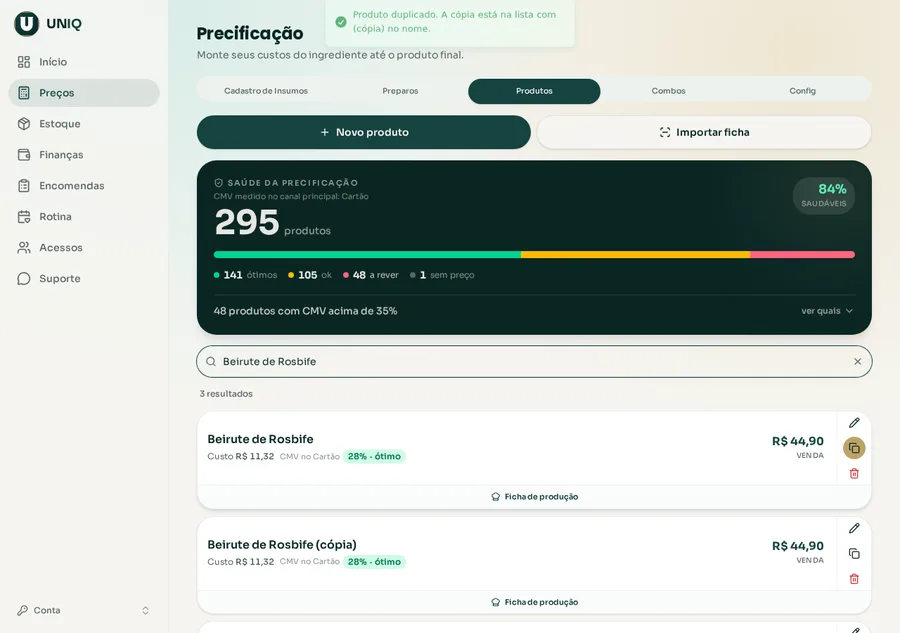Switch to the Combos tab
This screenshot has width=900, height=633.
(x=668, y=91)
